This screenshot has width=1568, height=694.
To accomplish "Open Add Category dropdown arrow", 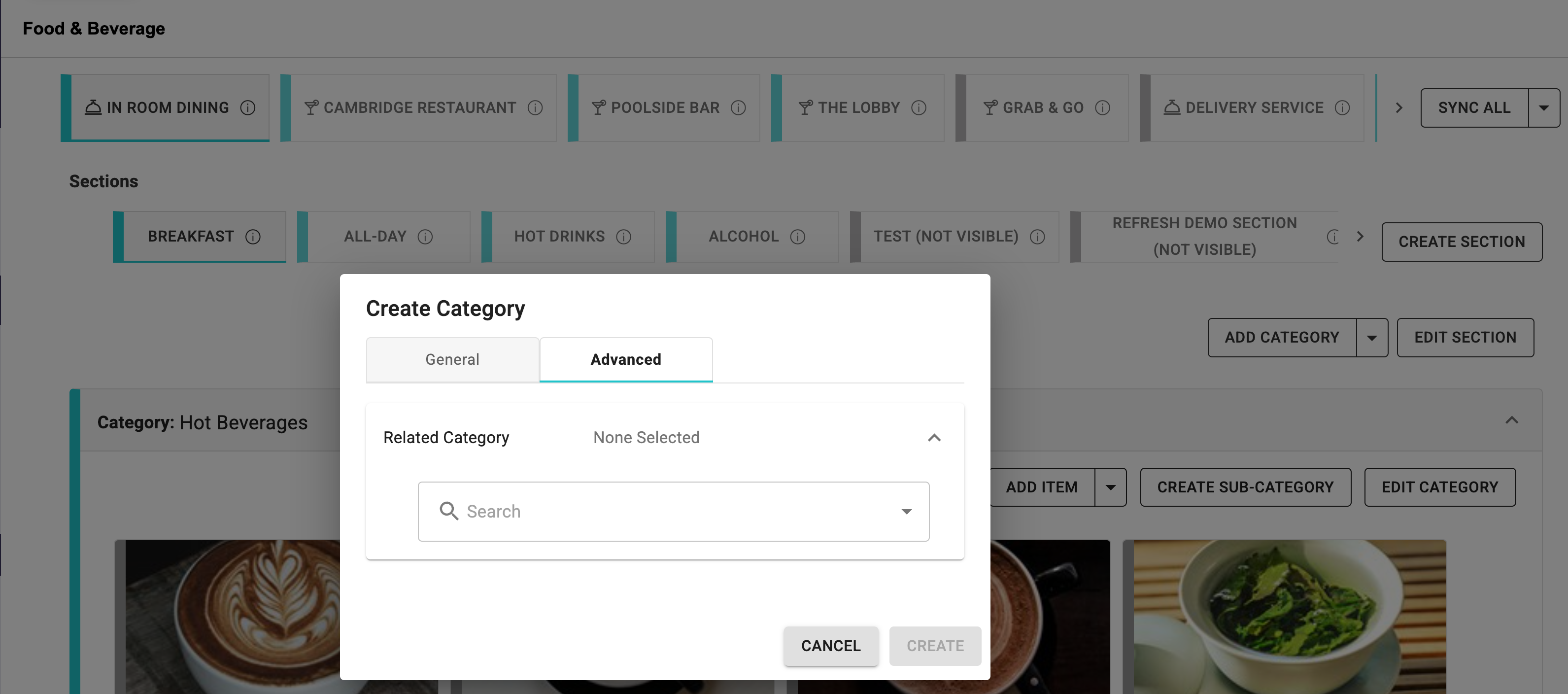I will (x=1371, y=337).
